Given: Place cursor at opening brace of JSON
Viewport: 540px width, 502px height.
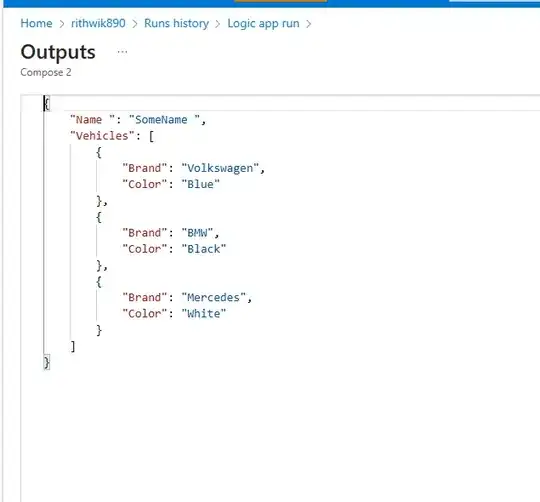Looking at the screenshot, I should (x=47, y=103).
